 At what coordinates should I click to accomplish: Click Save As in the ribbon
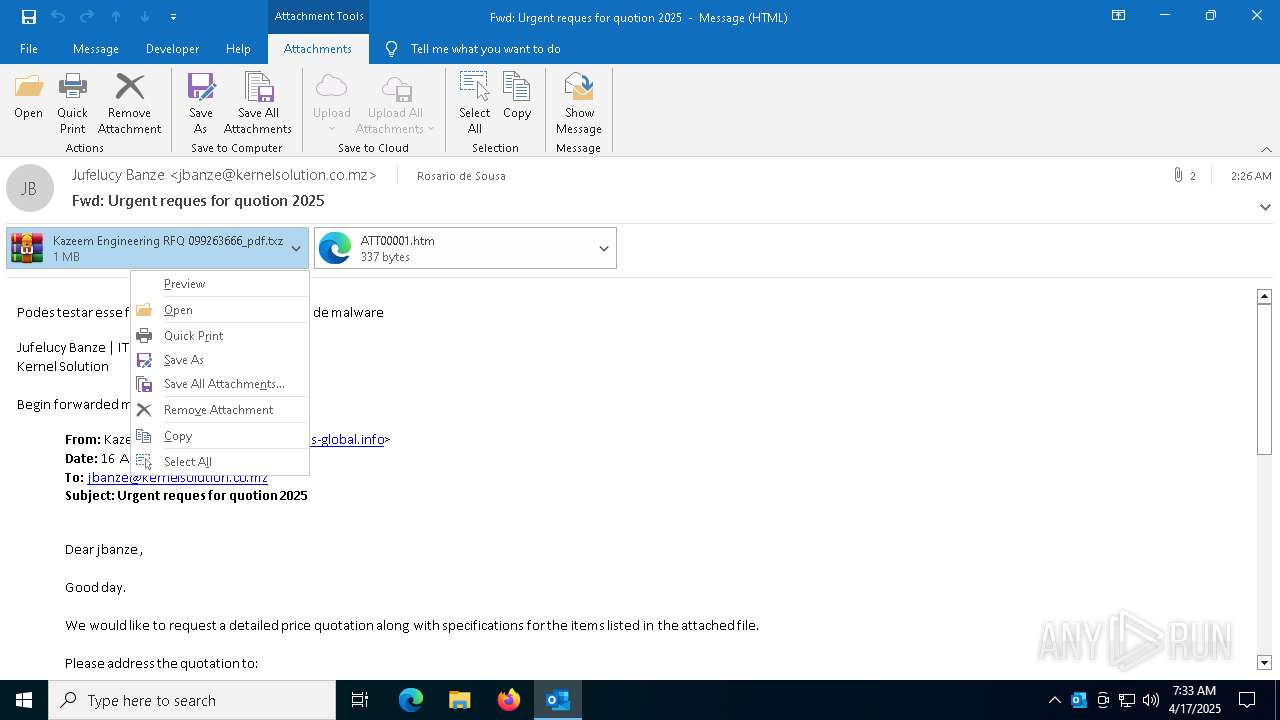coord(201,104)
